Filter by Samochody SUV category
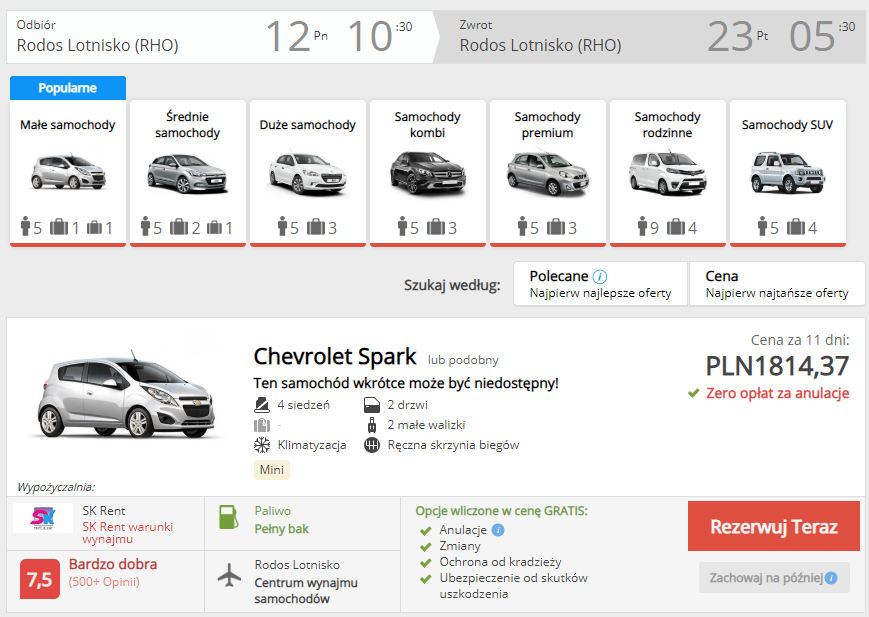This screenshot has width=869, height=617. pyautogui.click(x=788, y=173)
